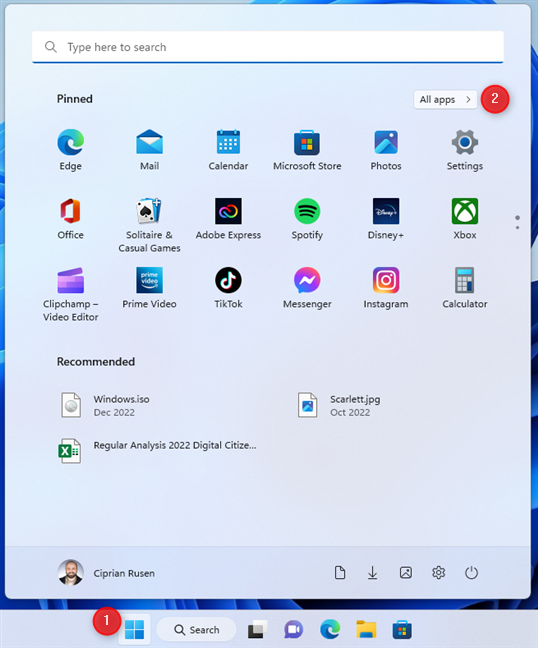Image resolution: width=538 pixels, height=648 pixels.
Task: Open the Downloads folder icon in Start footer
Action: pyautogui.click(x=372, y=573)
